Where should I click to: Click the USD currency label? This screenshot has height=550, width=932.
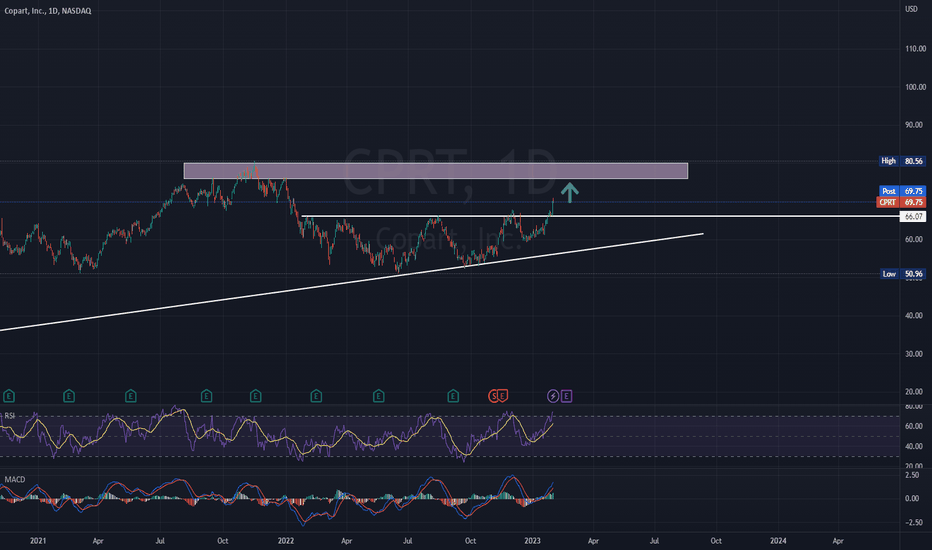911,9
